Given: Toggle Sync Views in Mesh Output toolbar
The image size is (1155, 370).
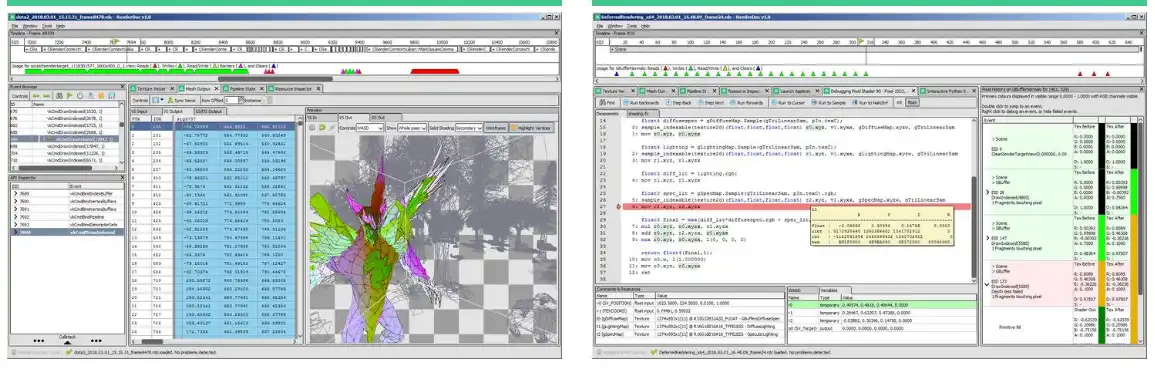Looking at the screenshot, I should (181, 100).
